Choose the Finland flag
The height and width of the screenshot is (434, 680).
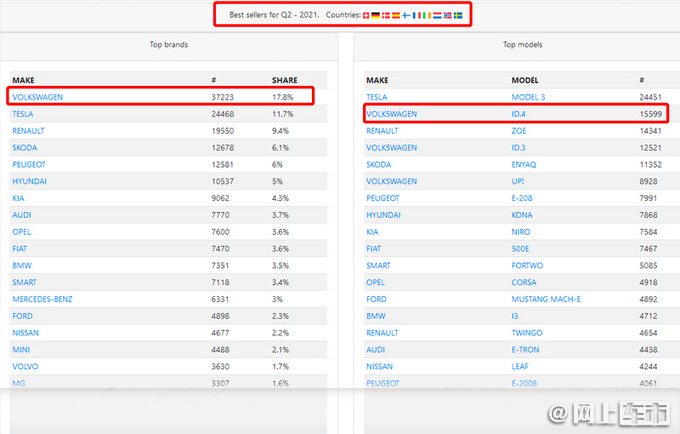[406, 15]
